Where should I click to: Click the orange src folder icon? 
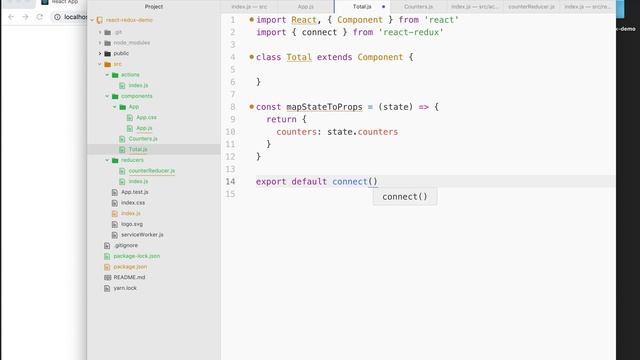(108, 64)
